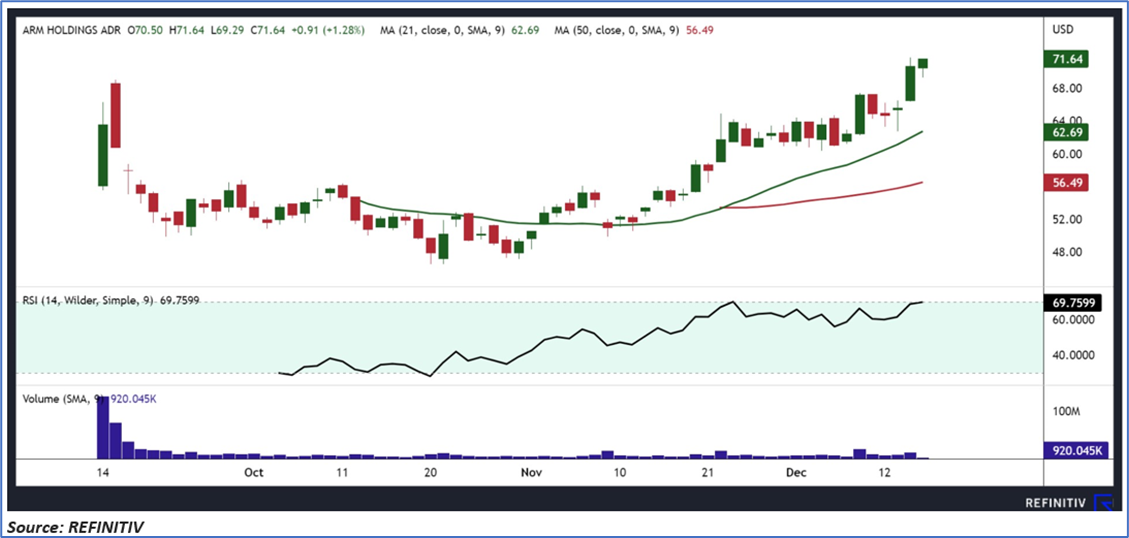This screenshot has width=1129, height=538.
Task: Click the 48.00 price axis label
Action: 1066,252
